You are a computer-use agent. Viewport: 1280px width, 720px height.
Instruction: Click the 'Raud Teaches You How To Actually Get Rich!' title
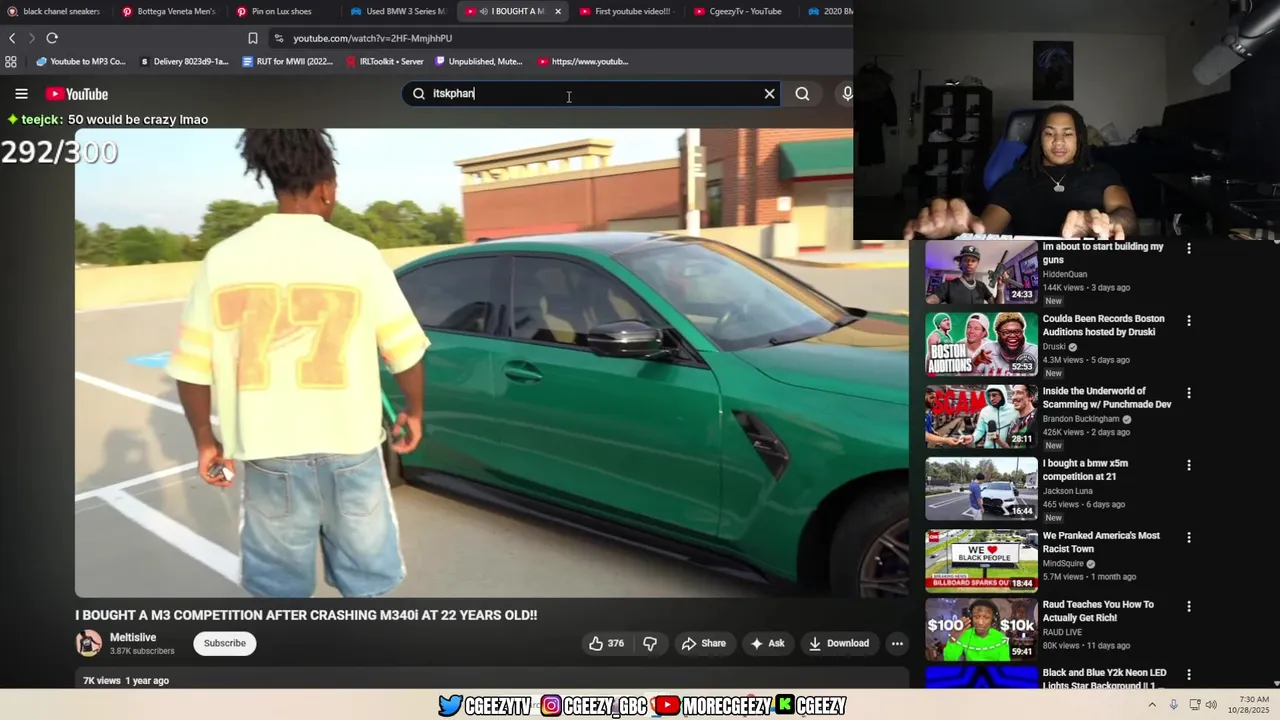(1098, 611)
